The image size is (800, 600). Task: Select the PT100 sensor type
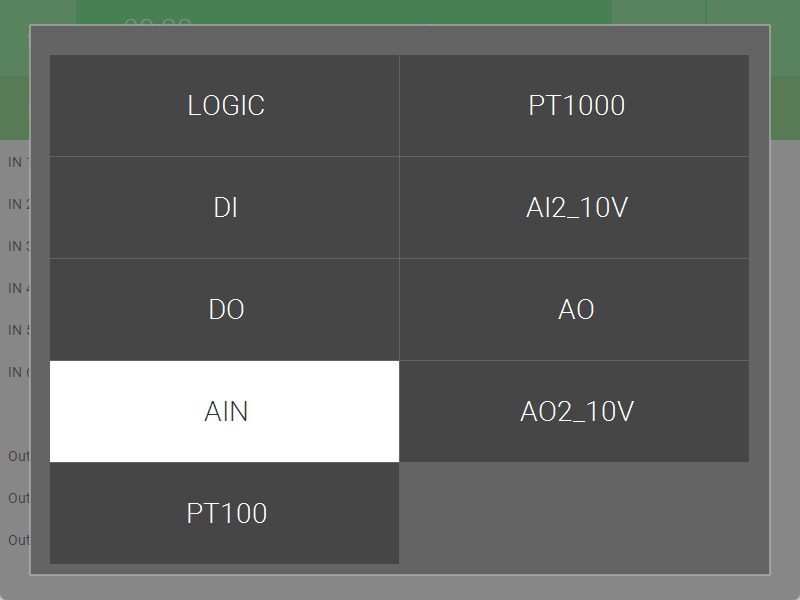(x=225, y=514)
